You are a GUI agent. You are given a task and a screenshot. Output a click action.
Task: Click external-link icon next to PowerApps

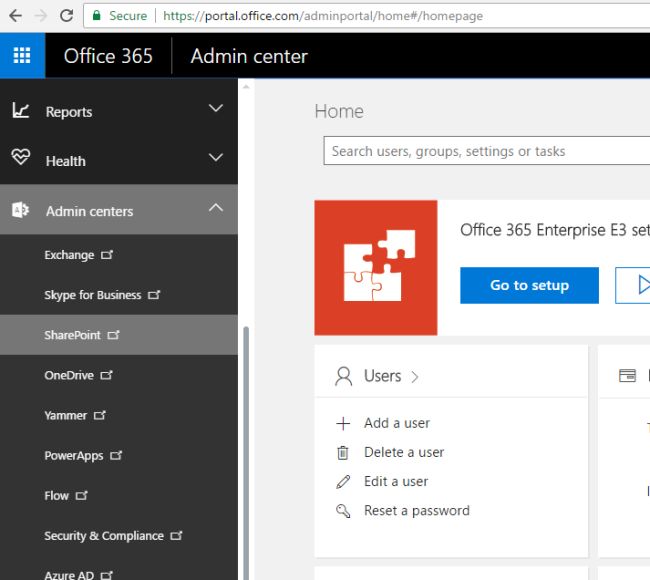(116, 455)
